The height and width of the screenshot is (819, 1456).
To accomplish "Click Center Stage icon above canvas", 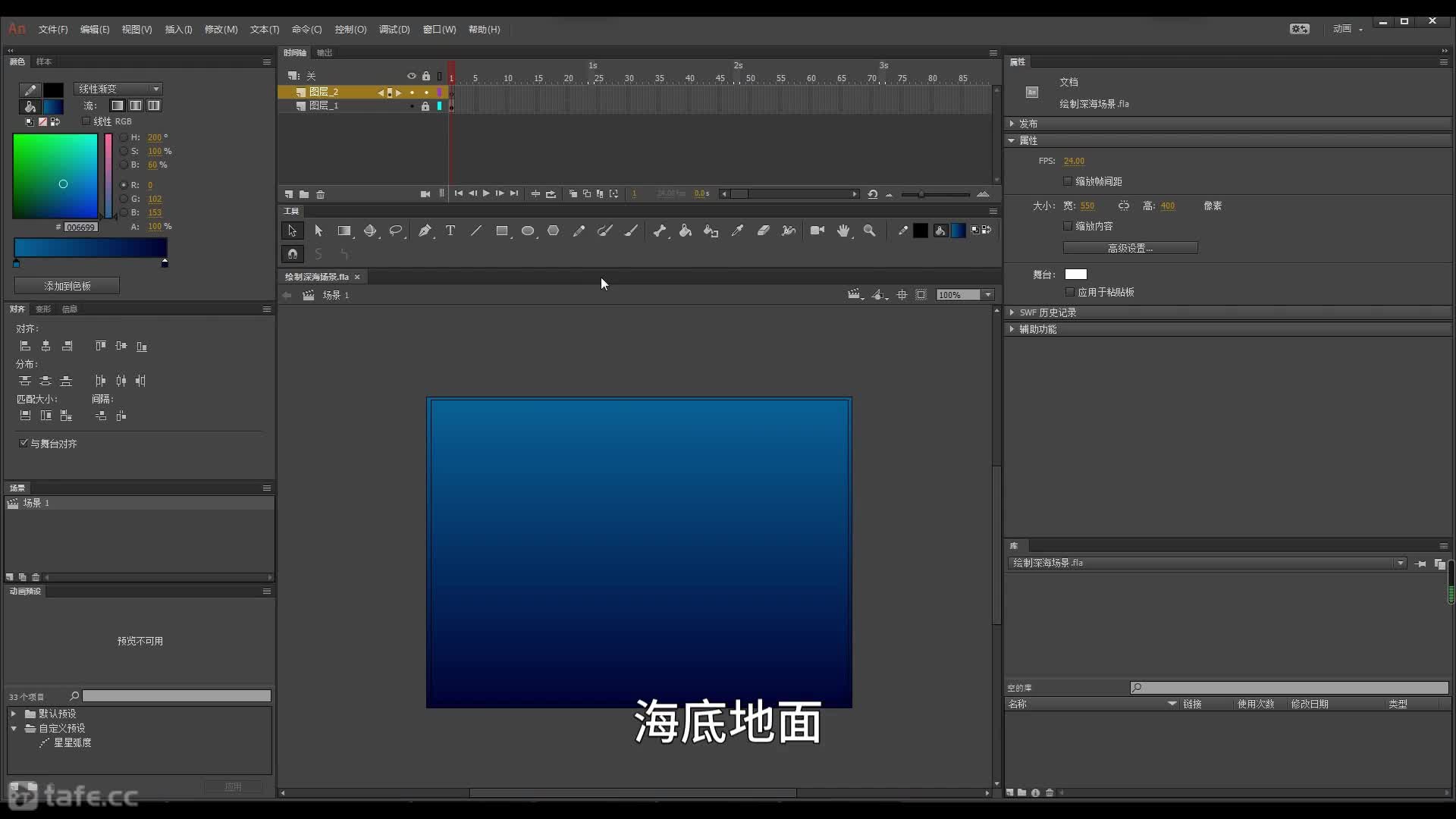I will 902,295.
